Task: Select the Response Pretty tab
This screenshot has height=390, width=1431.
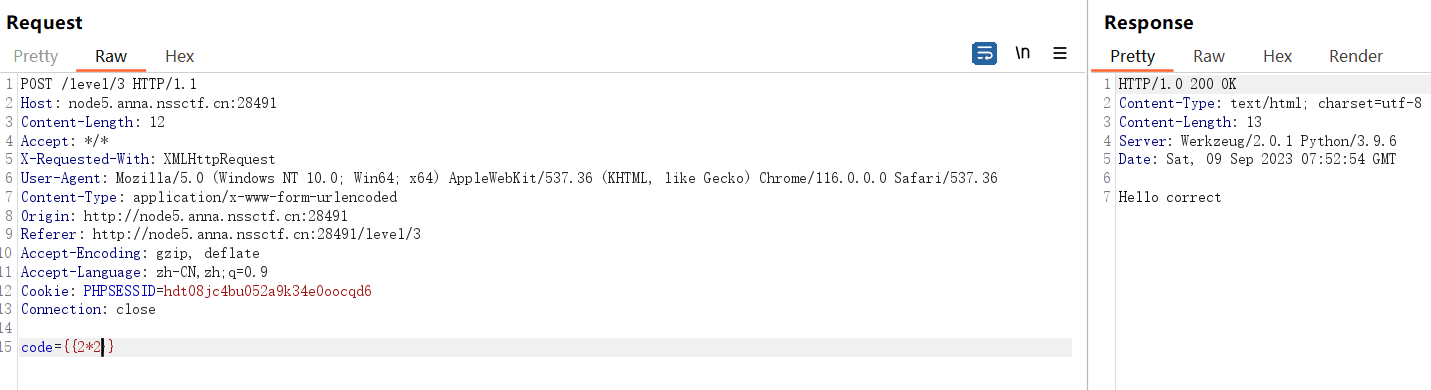Action: [x=1133, y=56]
